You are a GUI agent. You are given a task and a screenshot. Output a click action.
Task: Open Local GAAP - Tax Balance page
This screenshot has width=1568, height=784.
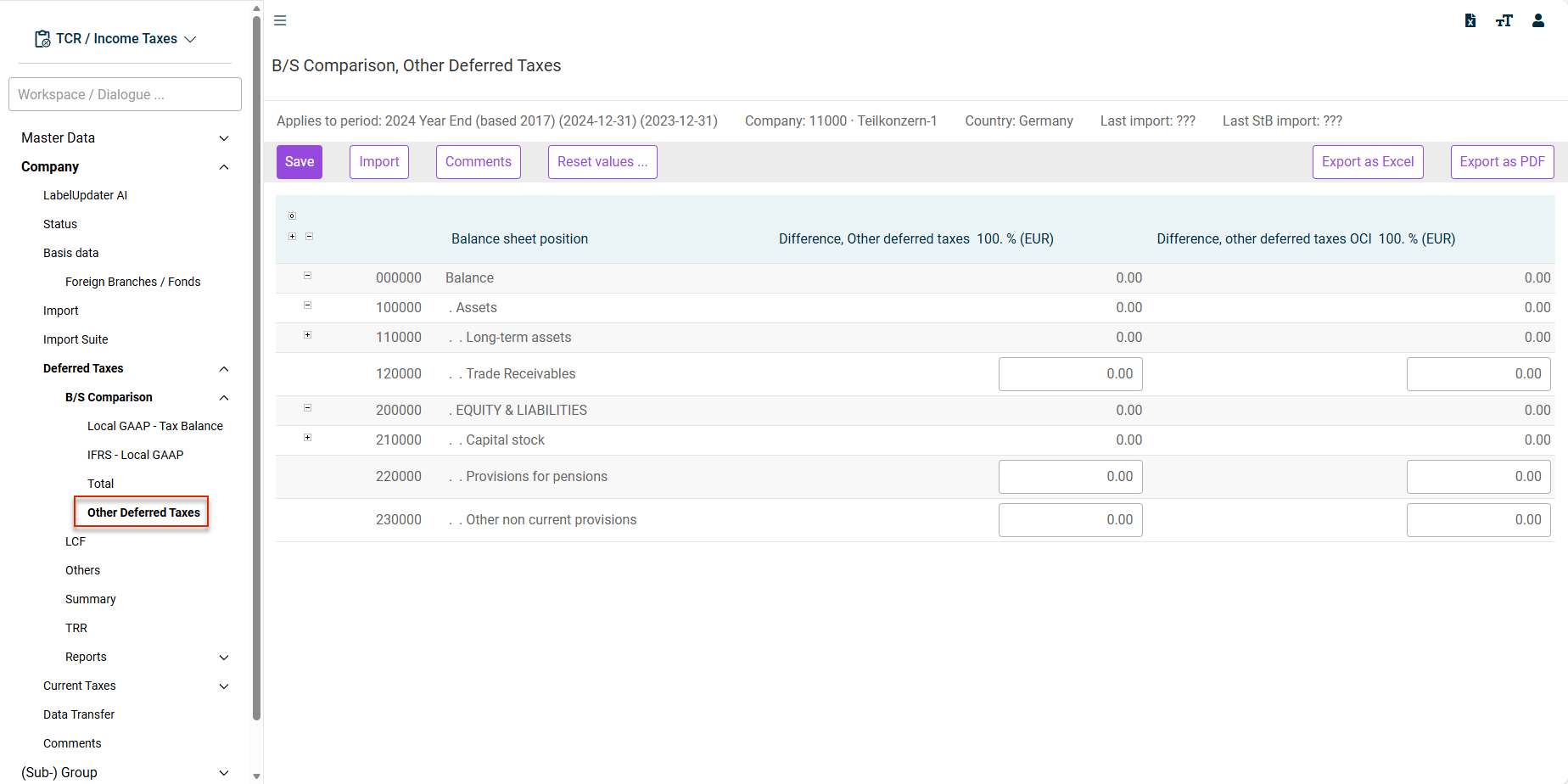tap(155, 426)
